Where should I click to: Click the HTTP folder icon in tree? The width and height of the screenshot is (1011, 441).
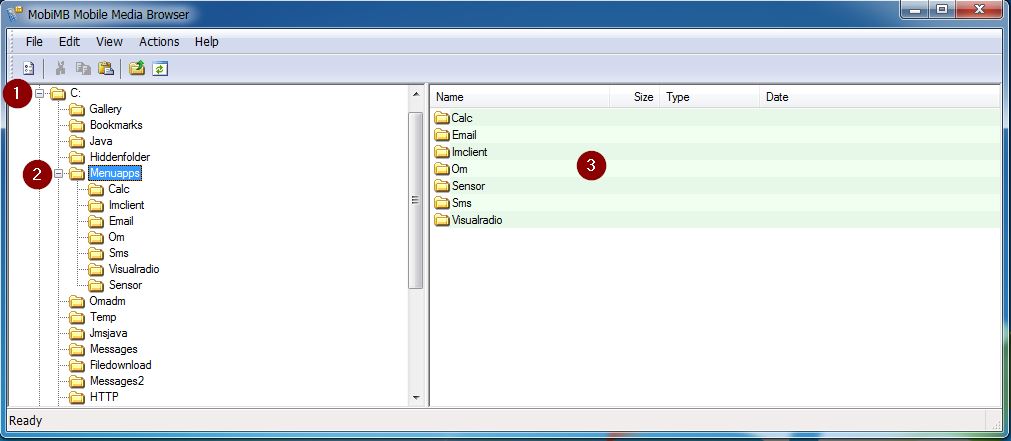tap(77, 397)
